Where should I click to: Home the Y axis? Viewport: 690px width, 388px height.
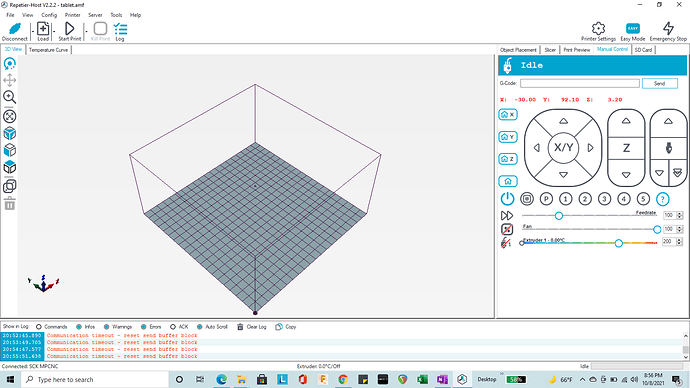pos(508,137)
